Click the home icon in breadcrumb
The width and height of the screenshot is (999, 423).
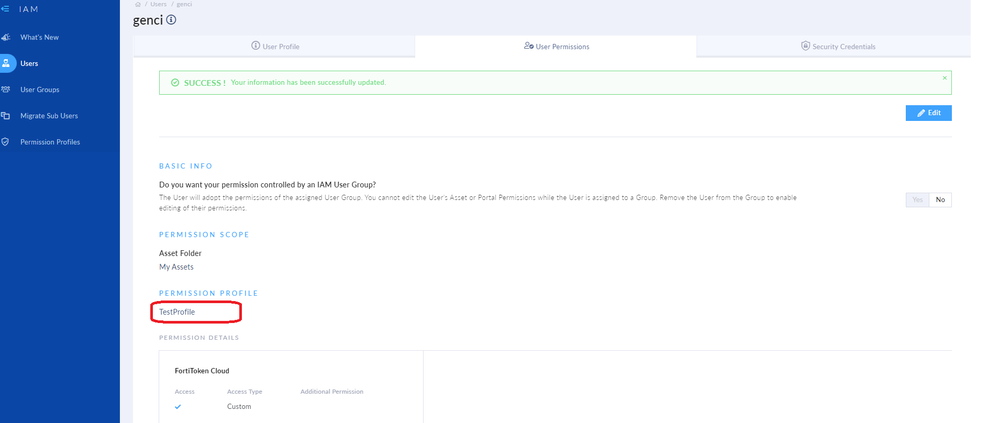coord(138,4)
